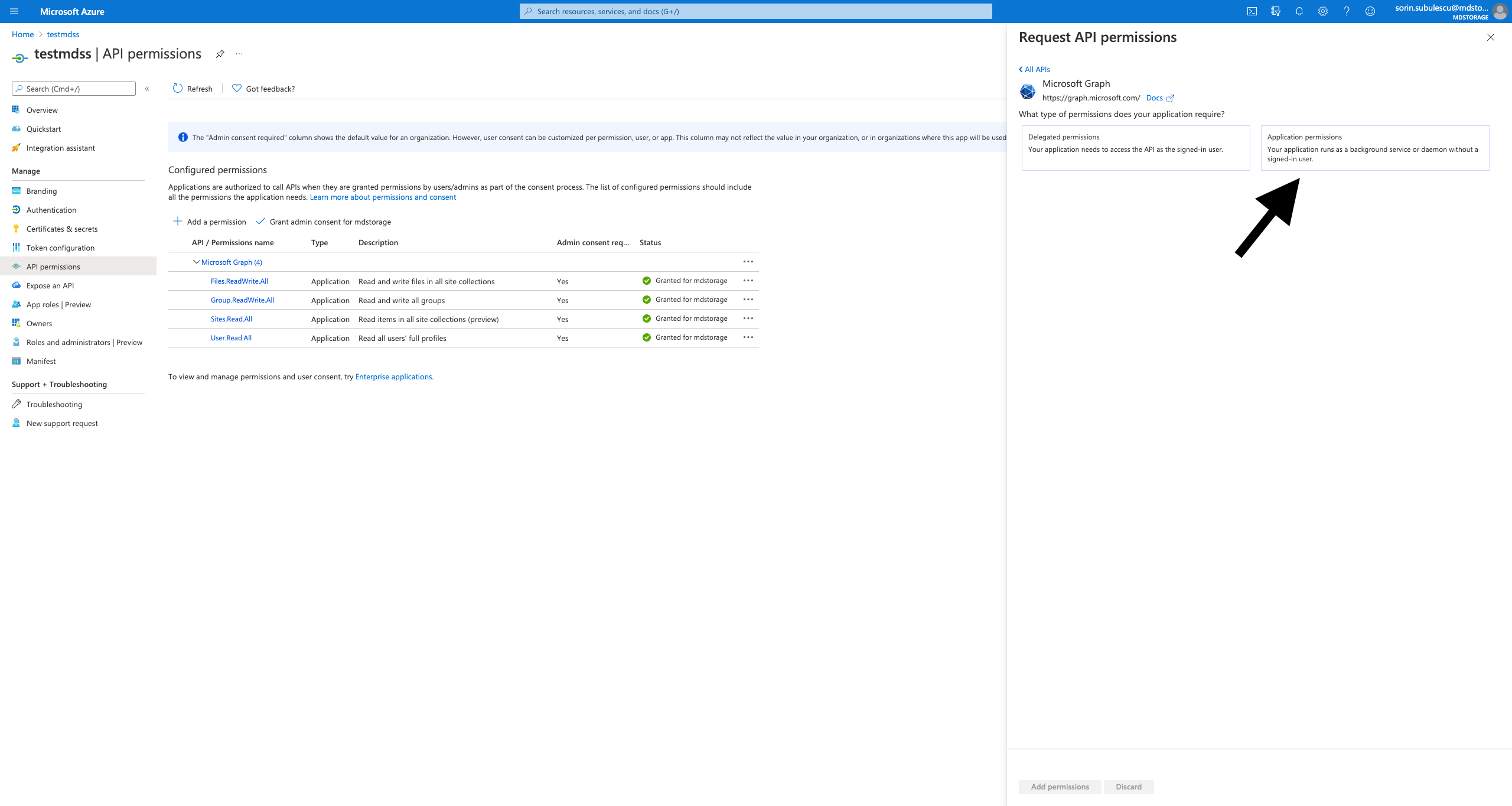The image size is (1512, 806).
Task: Select API permissions menu item
Action: (78, 266)
